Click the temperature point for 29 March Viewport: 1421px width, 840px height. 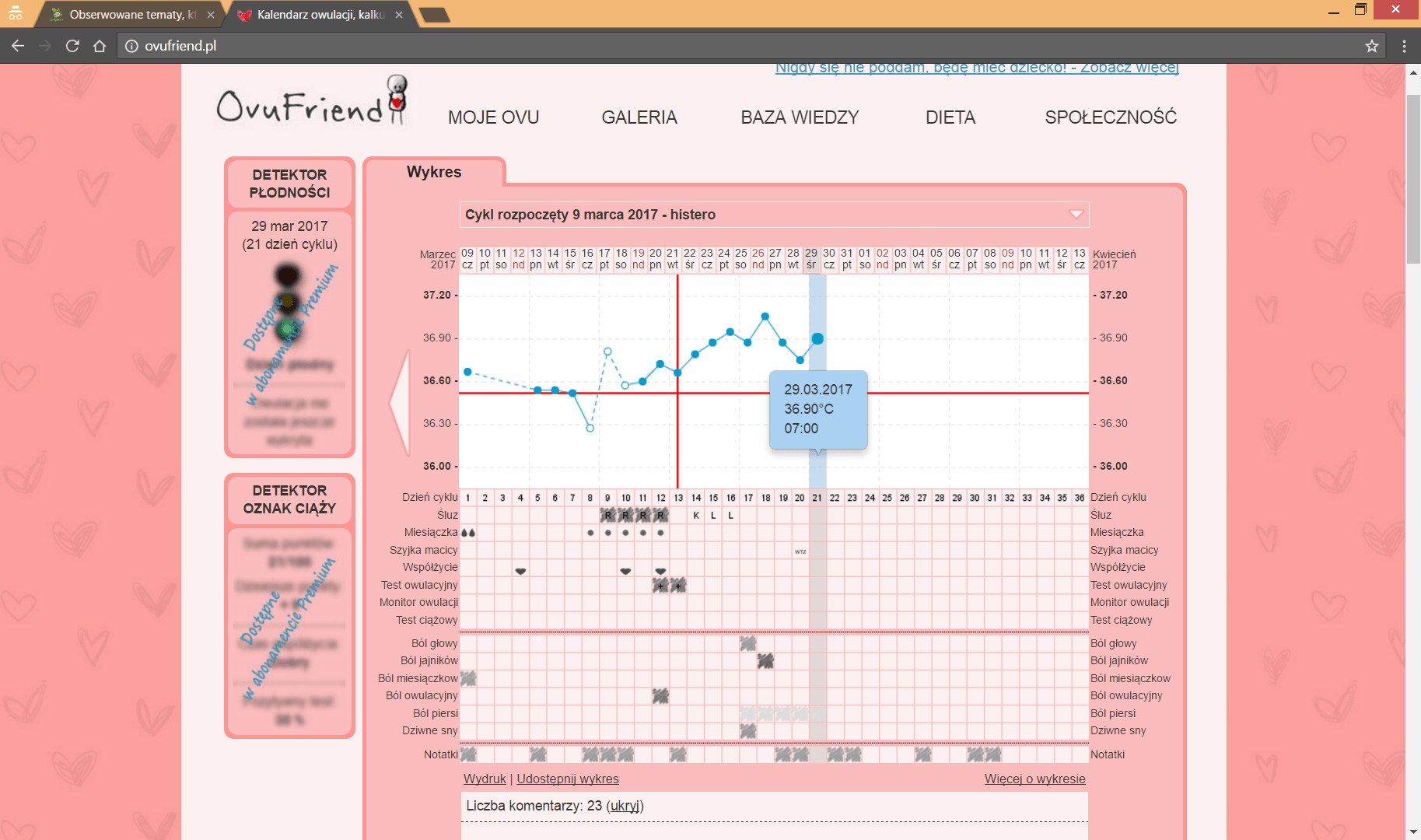817,338
